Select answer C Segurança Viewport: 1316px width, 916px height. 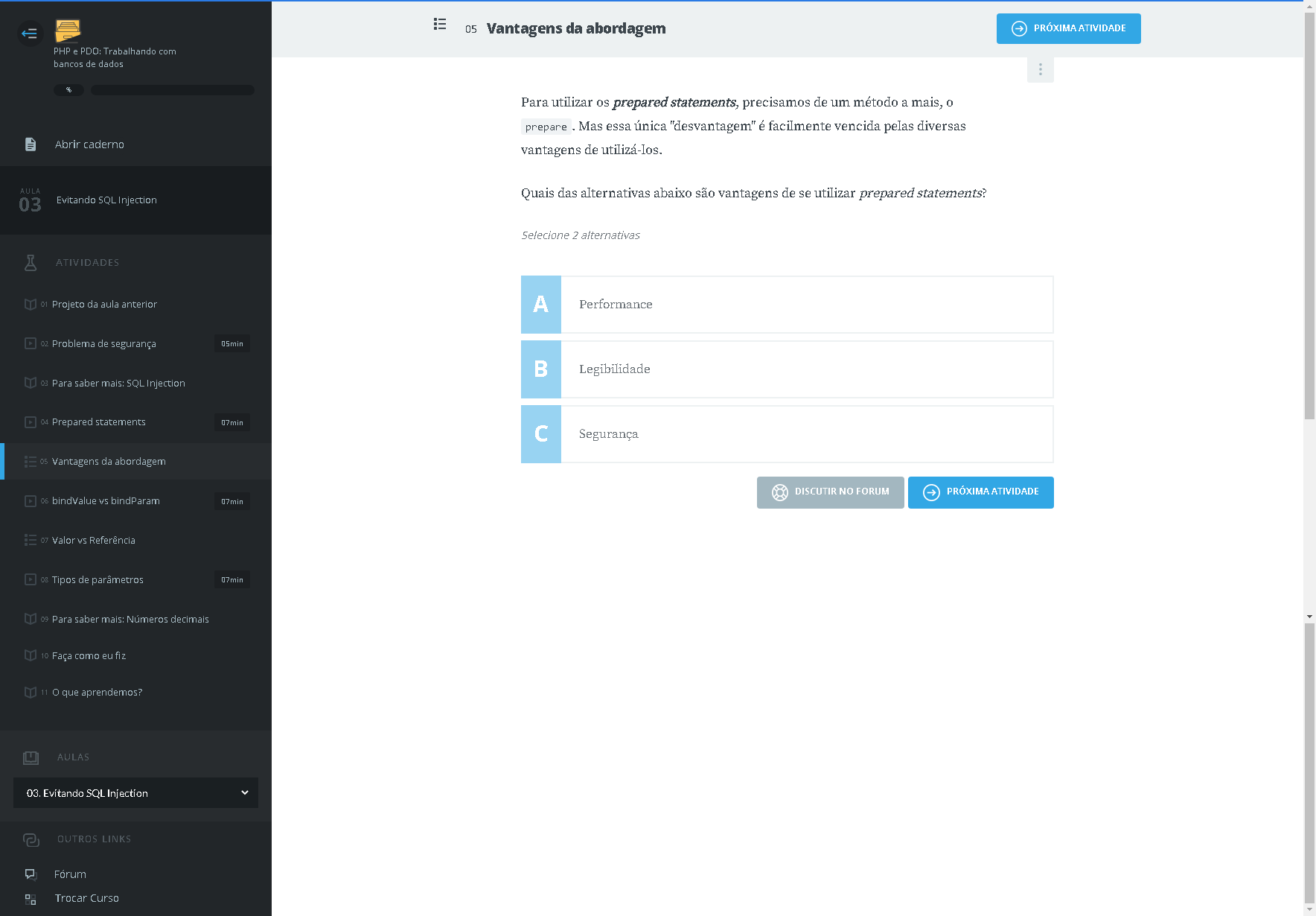787,434
